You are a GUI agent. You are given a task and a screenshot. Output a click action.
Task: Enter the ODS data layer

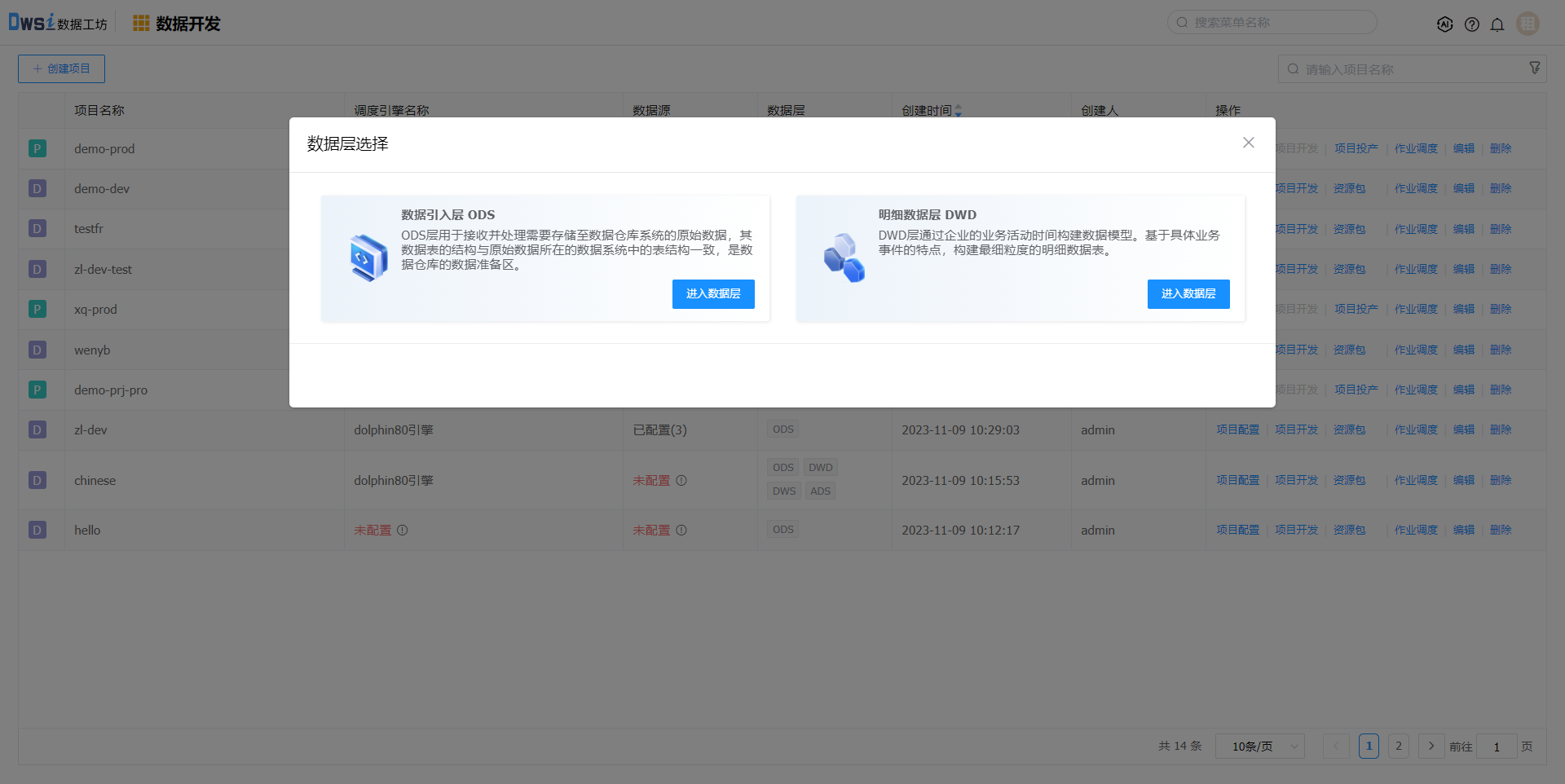pos(712,294)
